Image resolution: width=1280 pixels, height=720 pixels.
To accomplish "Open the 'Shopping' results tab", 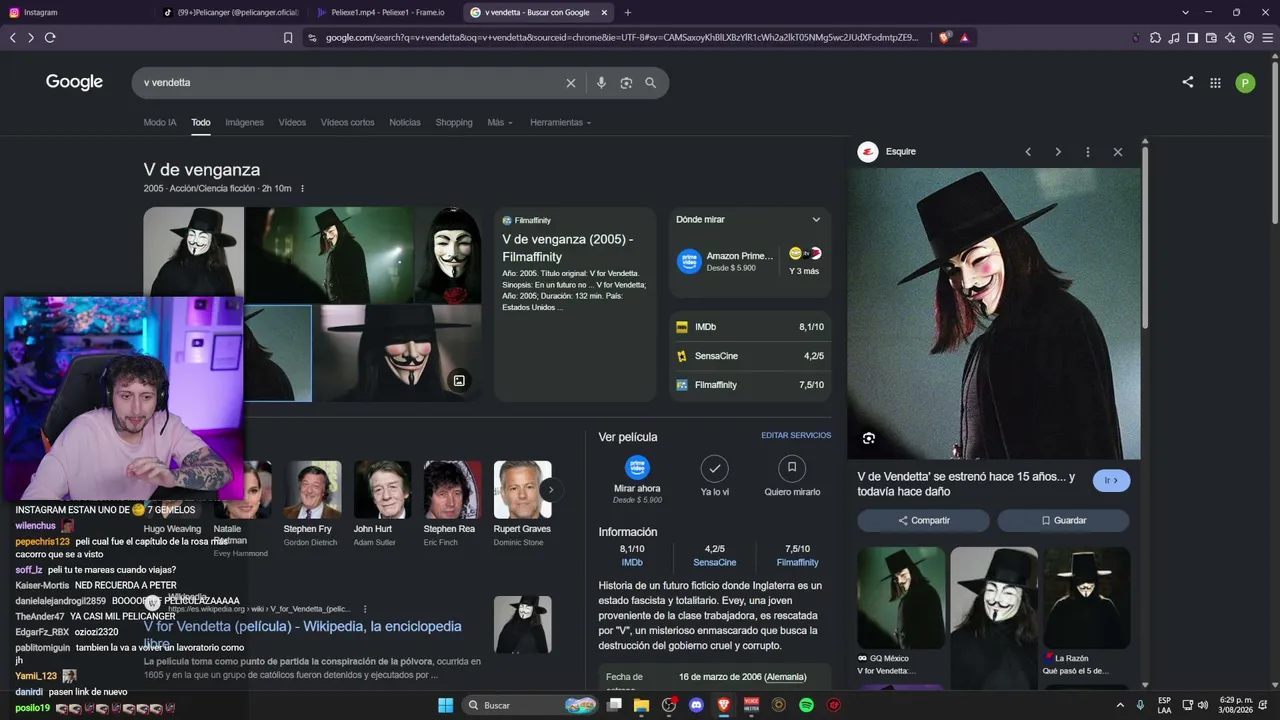I will pyautogui.click(x=454, y=123).
